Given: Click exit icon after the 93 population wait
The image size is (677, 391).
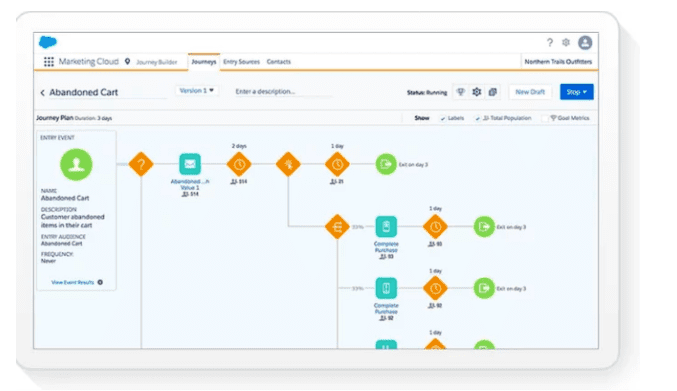Looking at the screenshot, I should 484,227.
